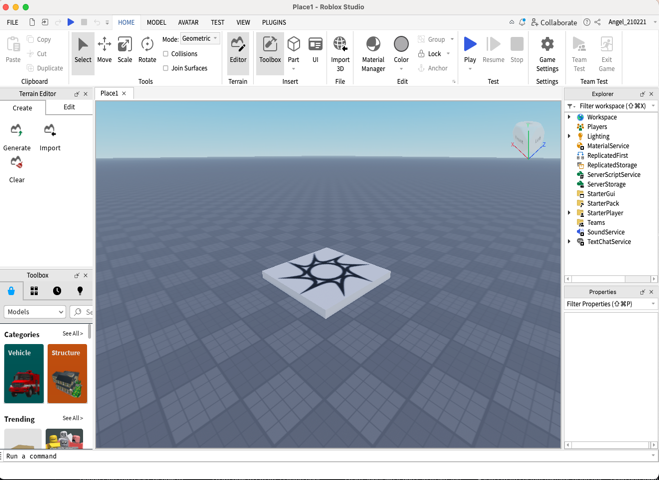Screen dimensions: 659x480
Task: Select the Move tool in ribbon
Action: click(x=104, y=50)
